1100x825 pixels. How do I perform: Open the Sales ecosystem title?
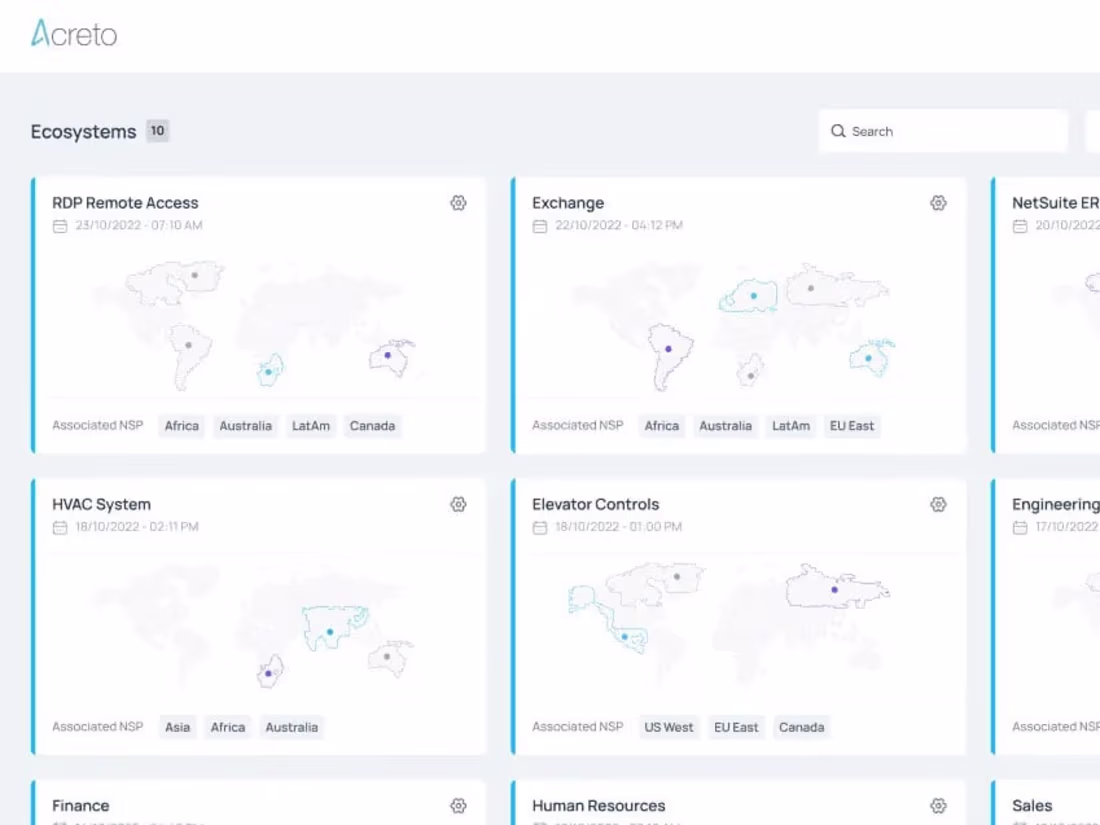tap(1032, 806)
